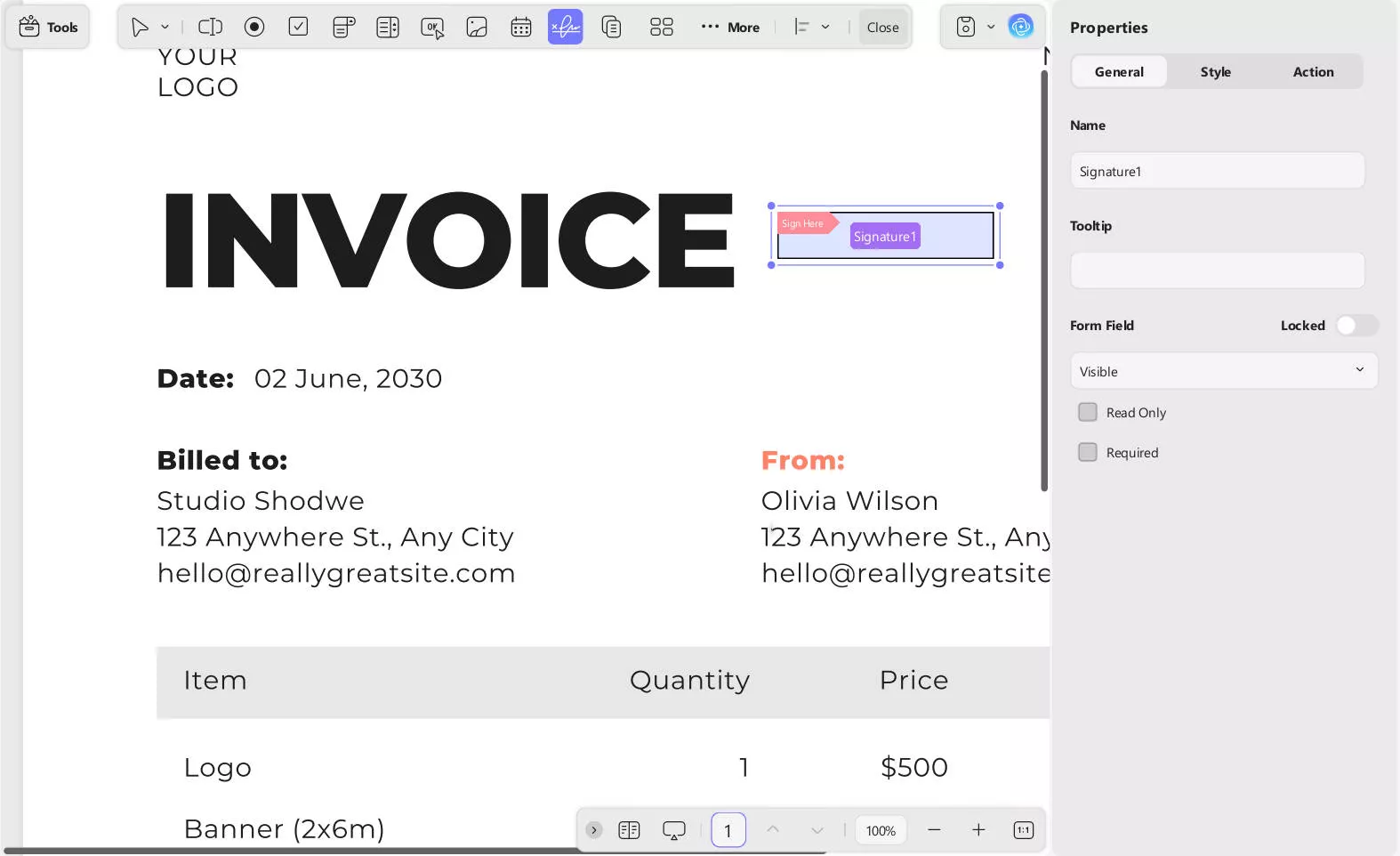Select the date field tool
1400x856 pixels.
tap(521, 28)
